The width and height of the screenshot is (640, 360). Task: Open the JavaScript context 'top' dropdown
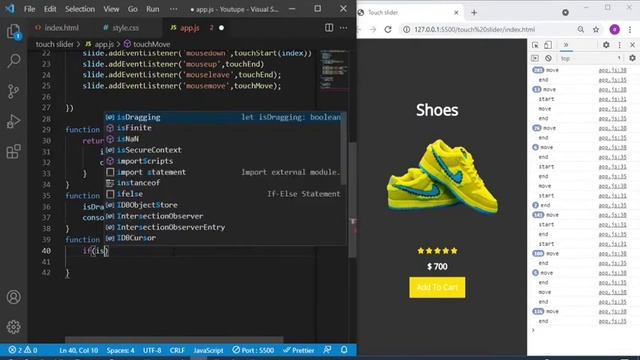(x=591, y=58)
